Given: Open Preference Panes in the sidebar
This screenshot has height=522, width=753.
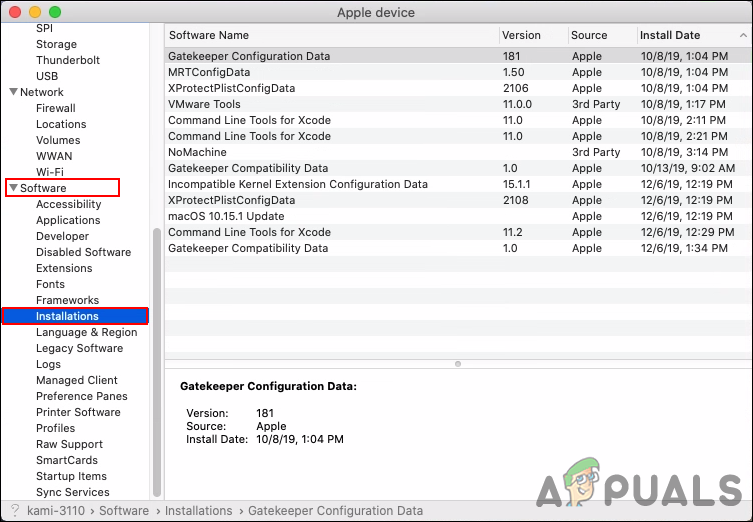Looking at the screenshot, I should (82, 396).
